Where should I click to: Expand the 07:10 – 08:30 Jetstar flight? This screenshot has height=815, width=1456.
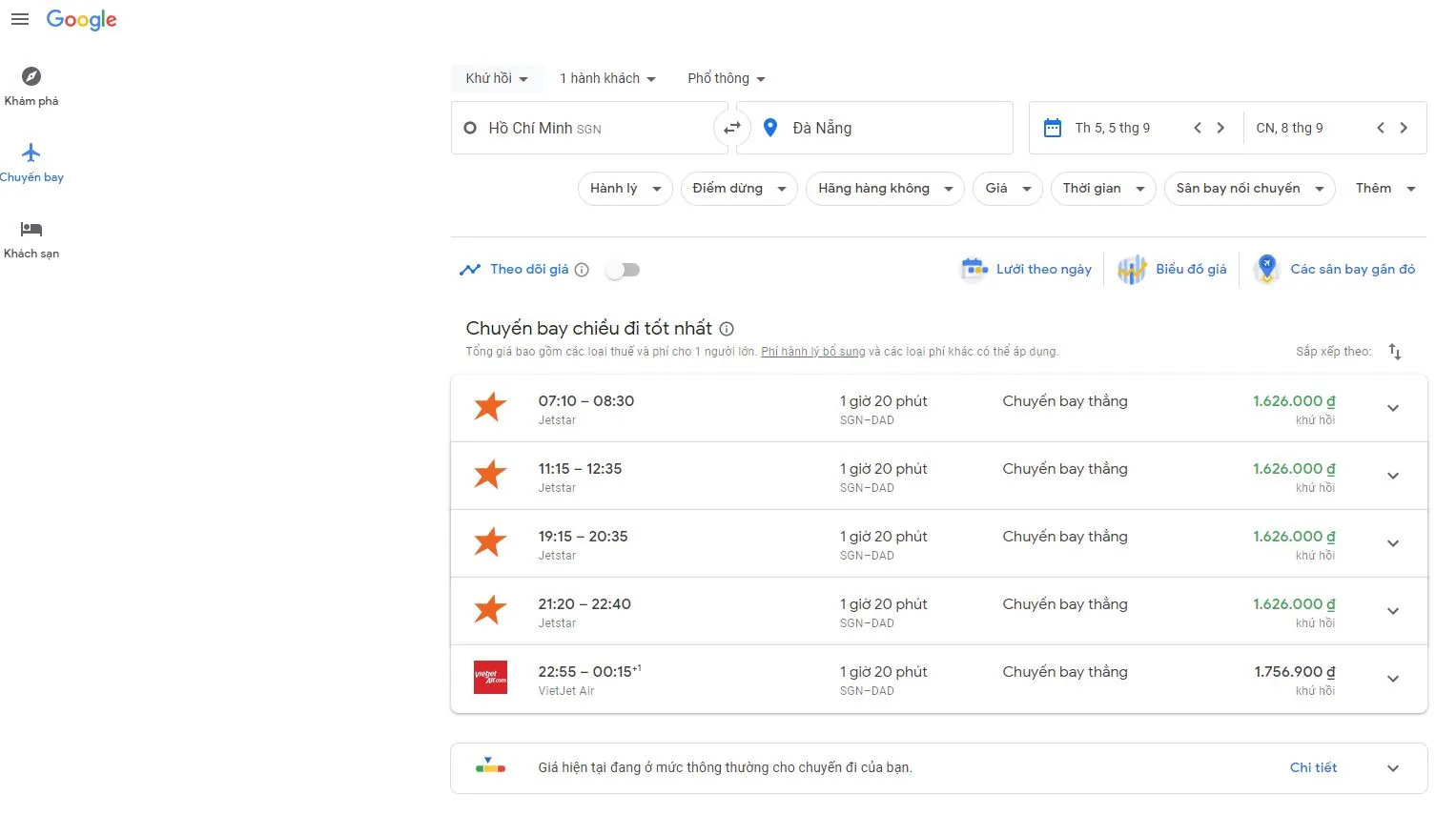coord(1393,408)
